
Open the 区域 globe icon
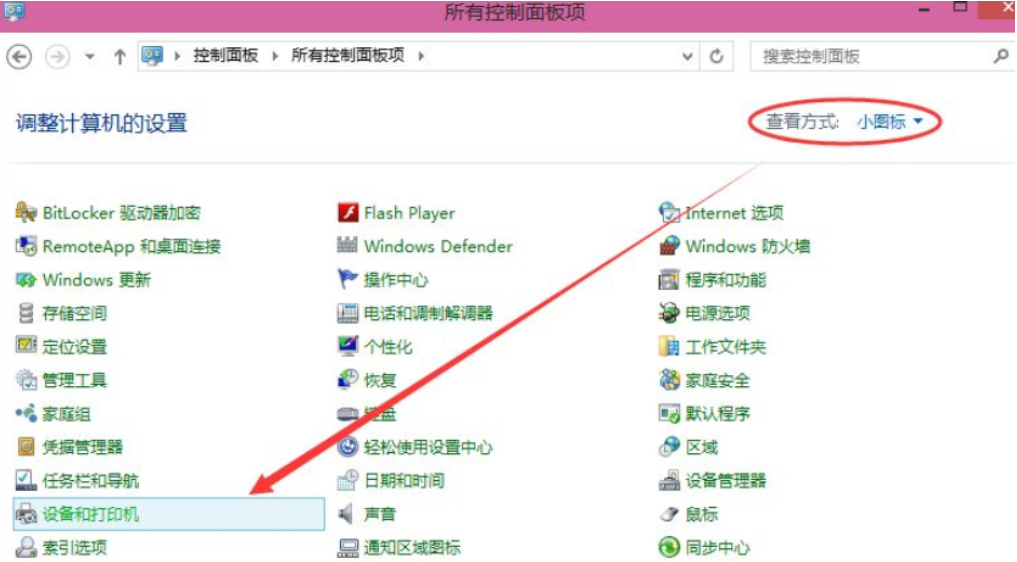(x=669, y=446)
